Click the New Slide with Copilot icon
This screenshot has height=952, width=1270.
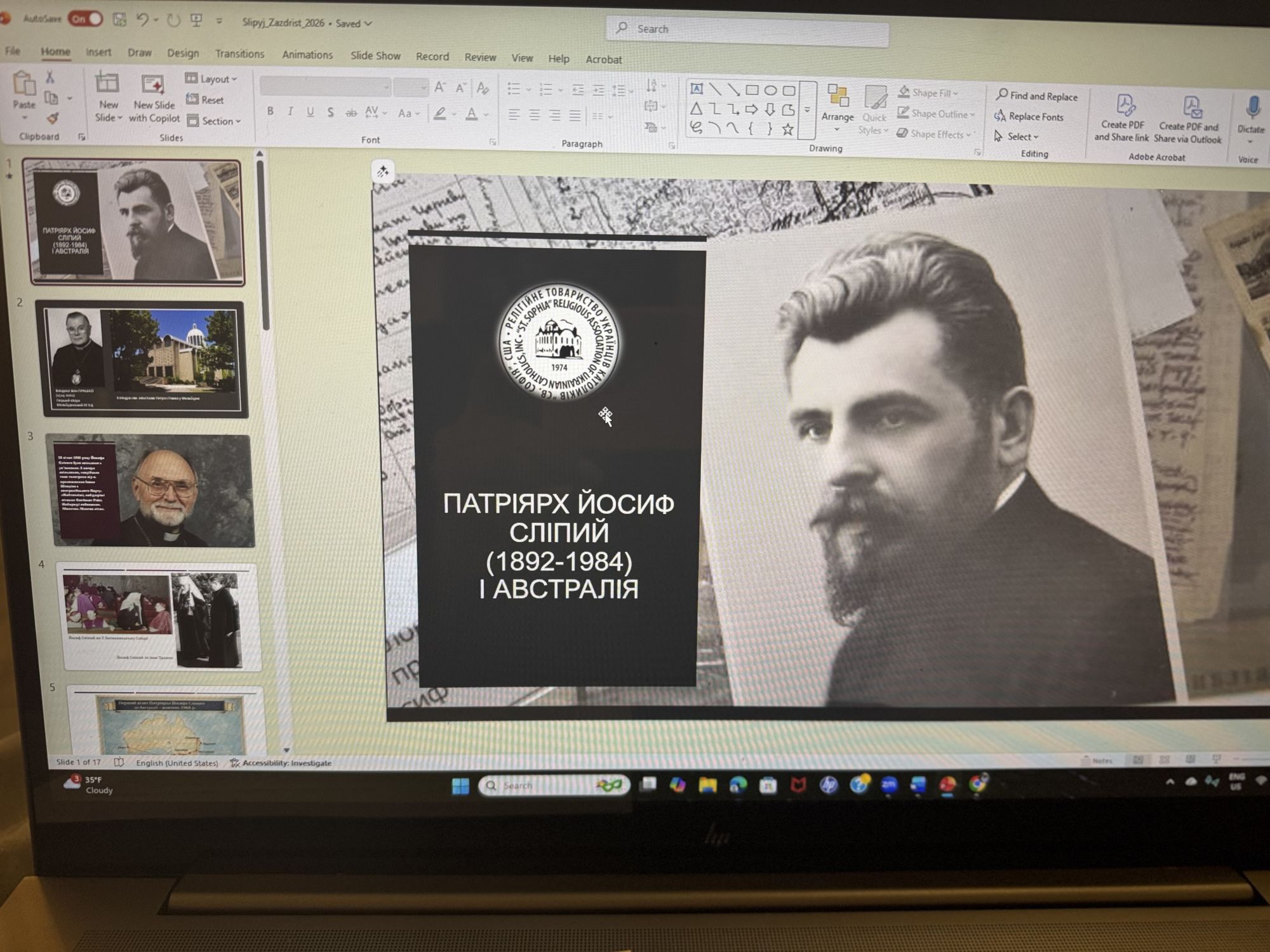[x=153, y=86]
